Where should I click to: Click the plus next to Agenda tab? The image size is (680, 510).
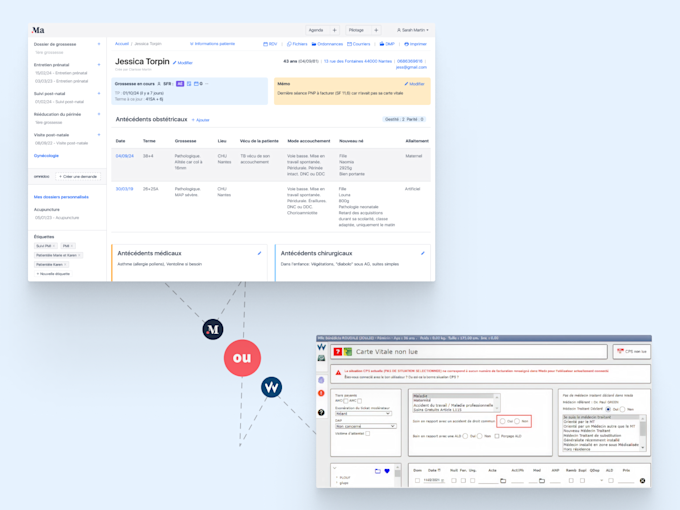[x=334, y=30]
